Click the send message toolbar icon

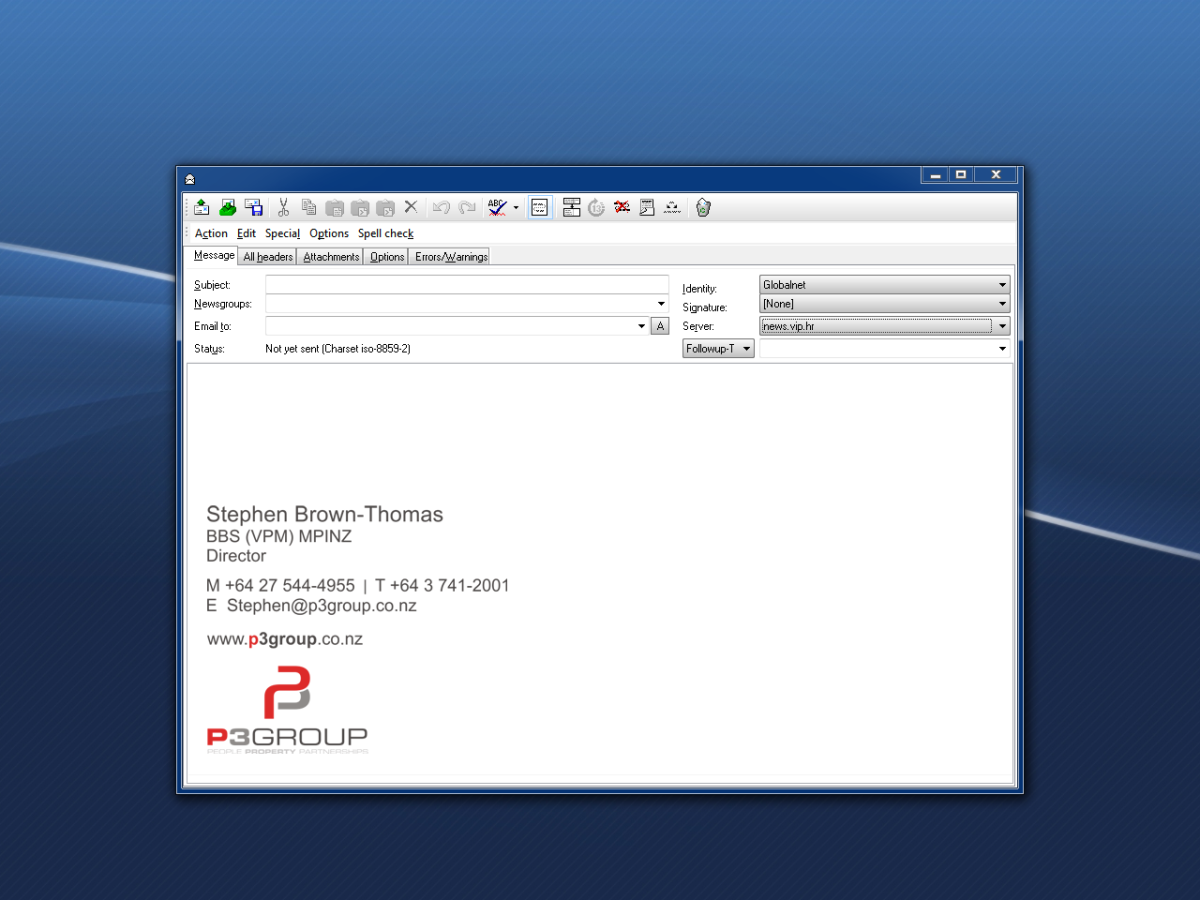(202, 207)
